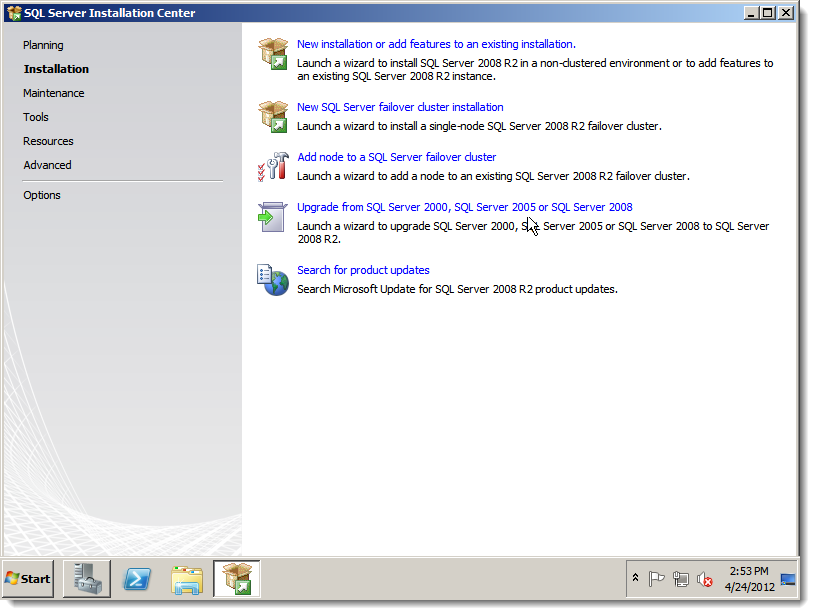Open the Start menu

click(28, 579)
